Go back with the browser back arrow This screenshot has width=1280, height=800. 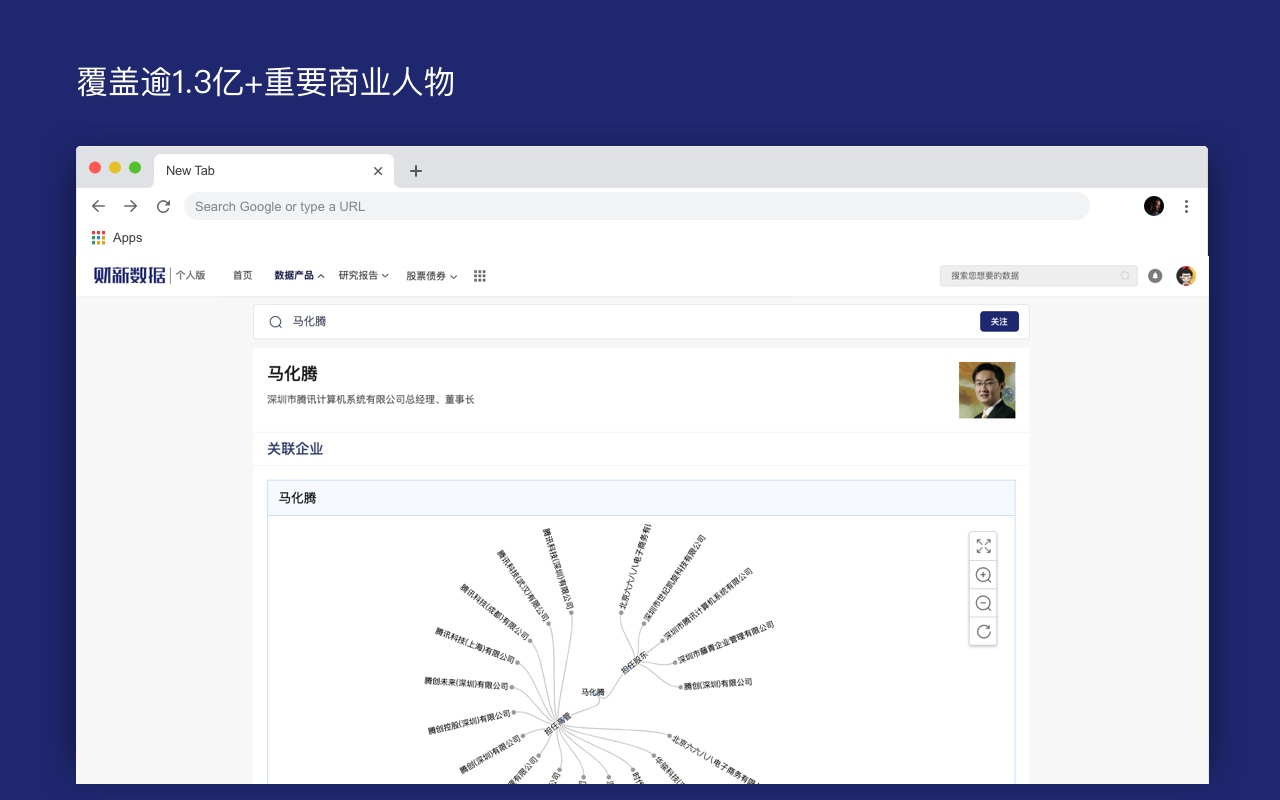[98, 206]
